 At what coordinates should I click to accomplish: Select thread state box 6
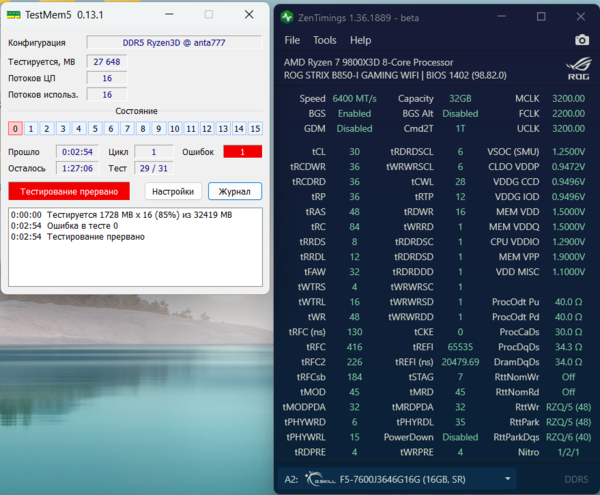(x=111, y=129)
